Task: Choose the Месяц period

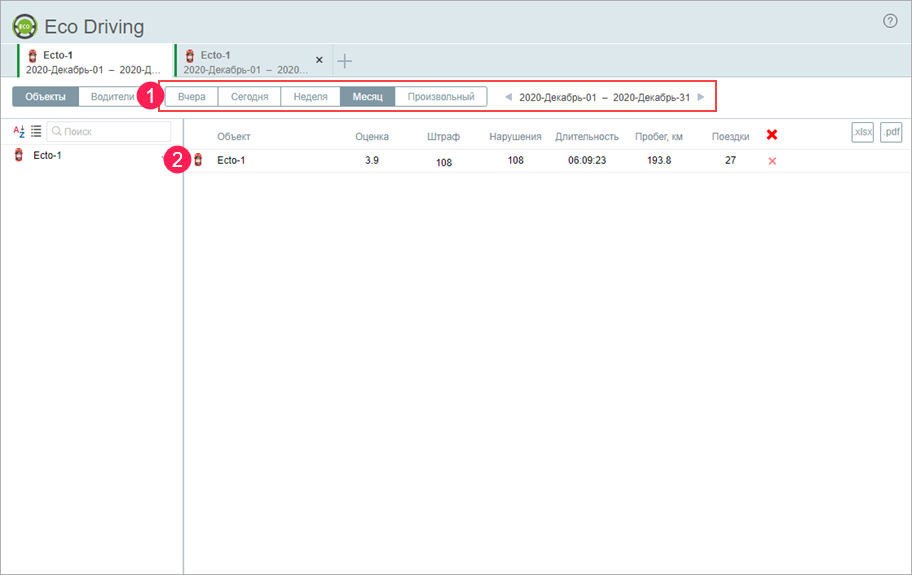Action: (x=368, y=97)
